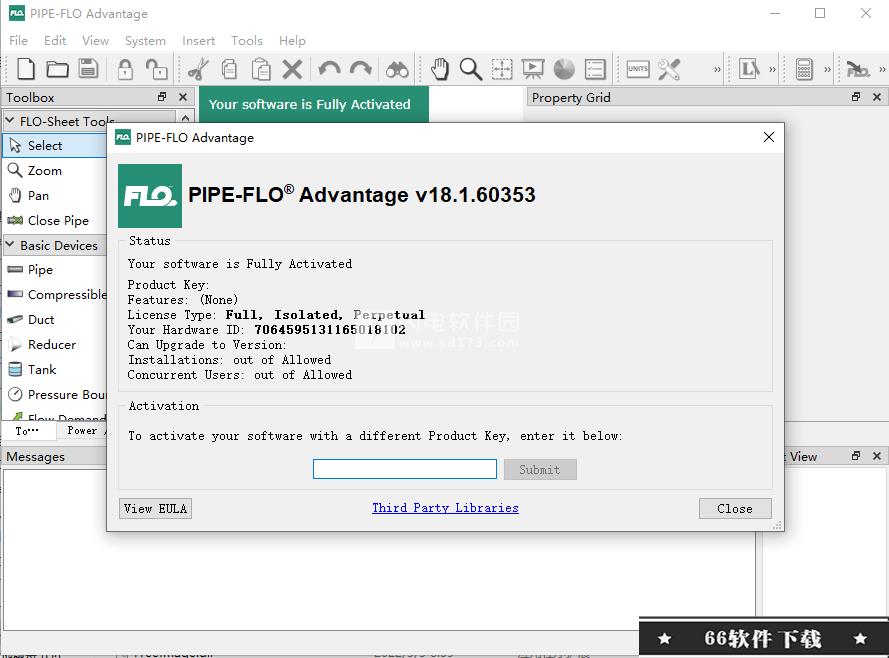Switch to the Power tab in Toolbox
Viewport: 889px width, 658px height.
(x=83, y=431)
